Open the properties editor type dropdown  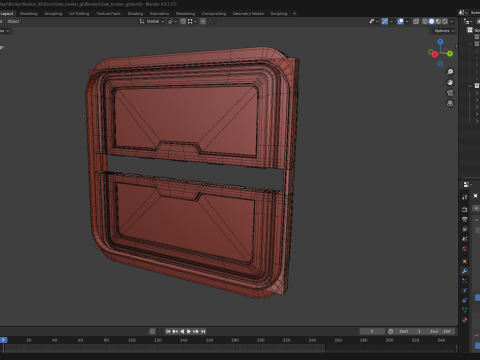click(x=468, y=185)
